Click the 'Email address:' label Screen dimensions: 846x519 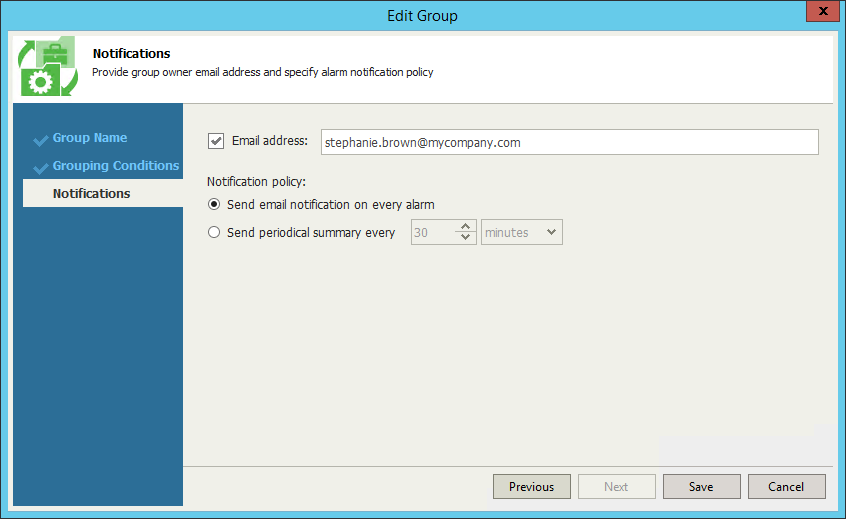tap(270, 141)
